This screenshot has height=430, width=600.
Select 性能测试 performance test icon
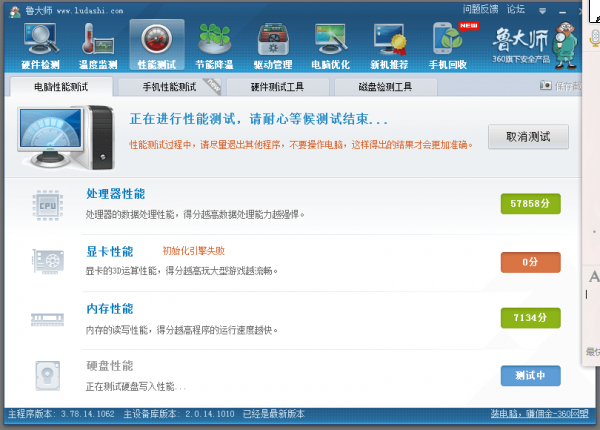coord(157,46)
